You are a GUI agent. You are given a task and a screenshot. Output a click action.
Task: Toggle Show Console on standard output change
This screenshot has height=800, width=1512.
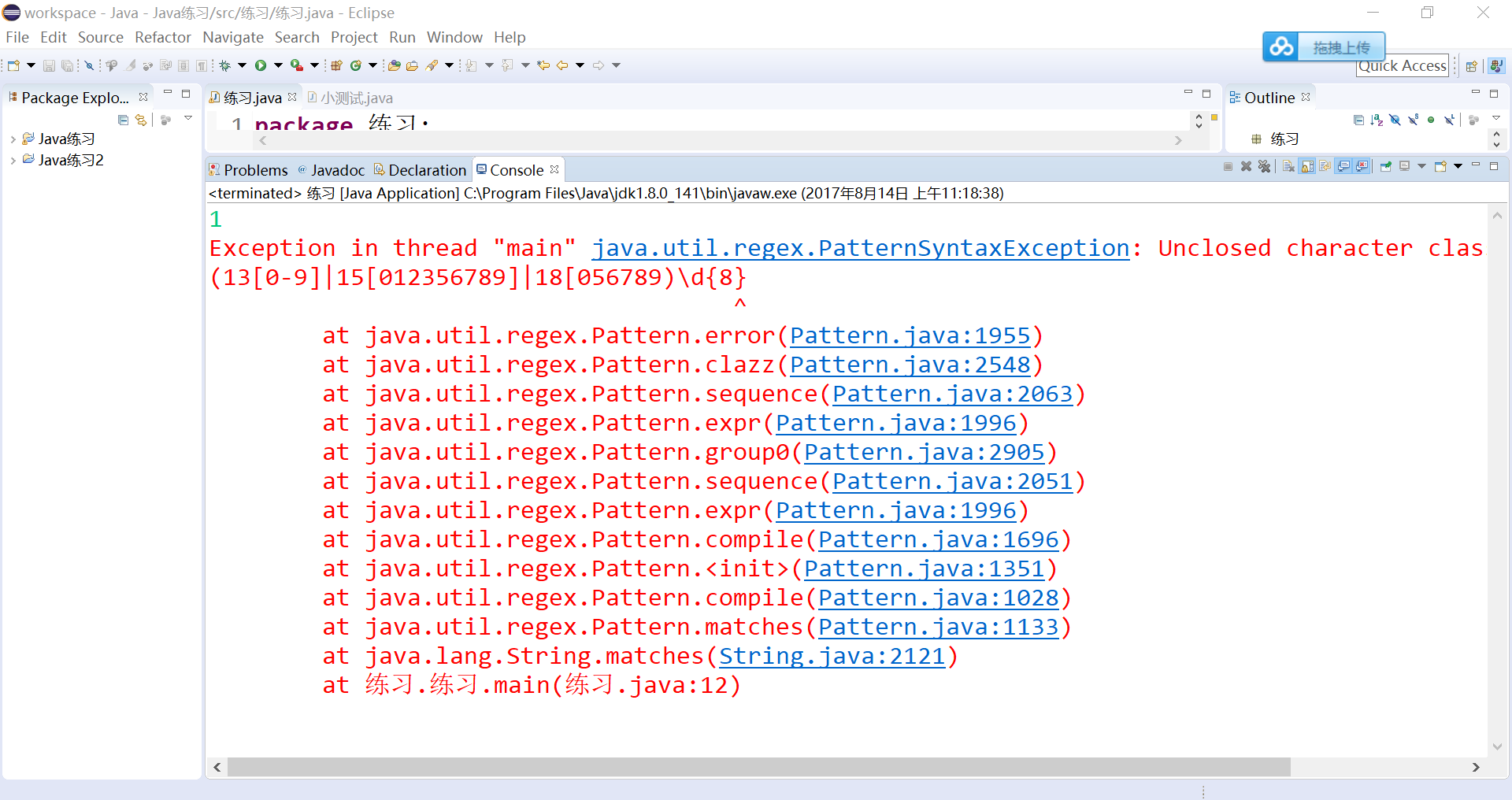tap(1343, 166)
